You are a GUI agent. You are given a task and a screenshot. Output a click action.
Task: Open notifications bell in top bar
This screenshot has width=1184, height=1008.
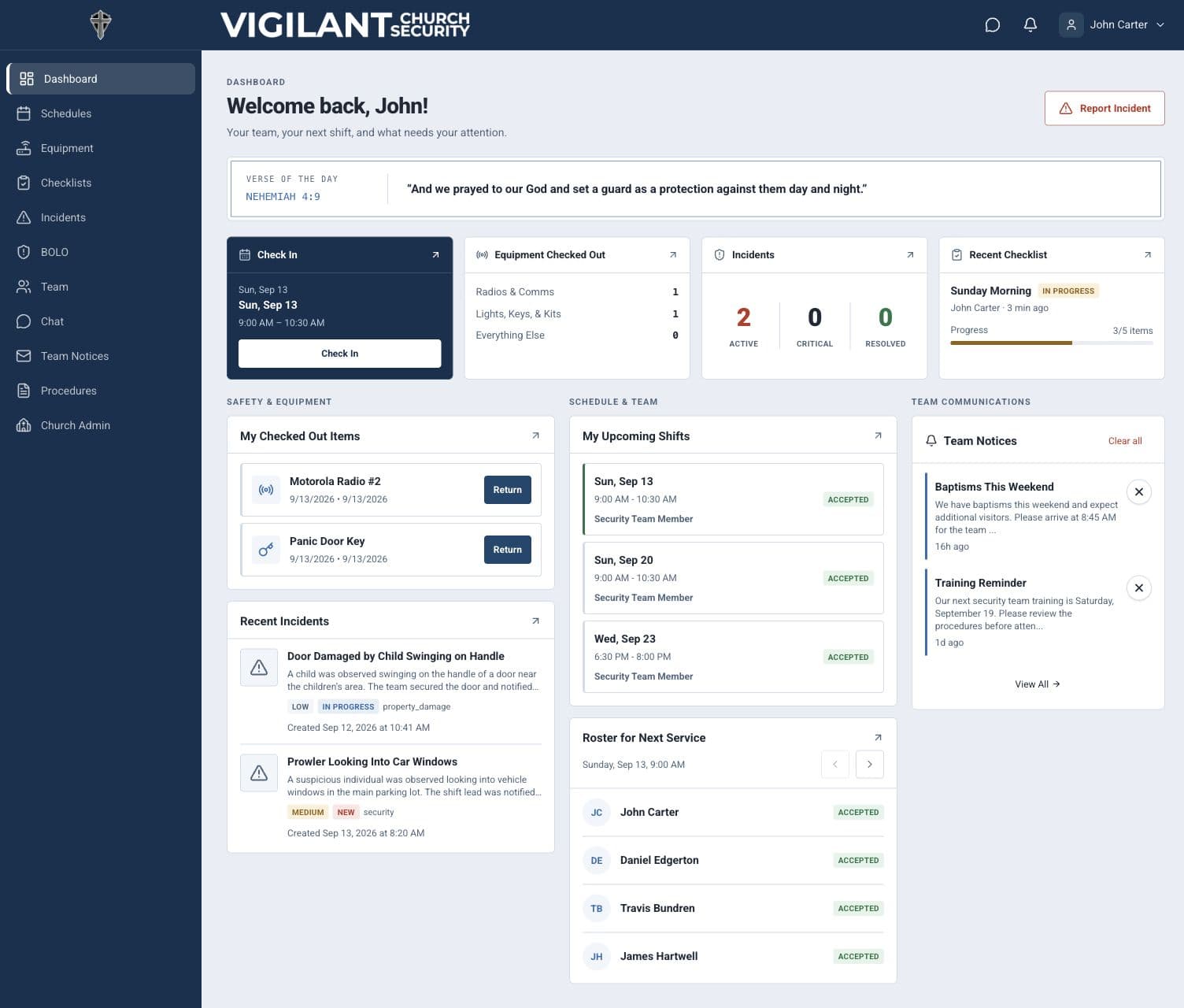(1030, 25)
